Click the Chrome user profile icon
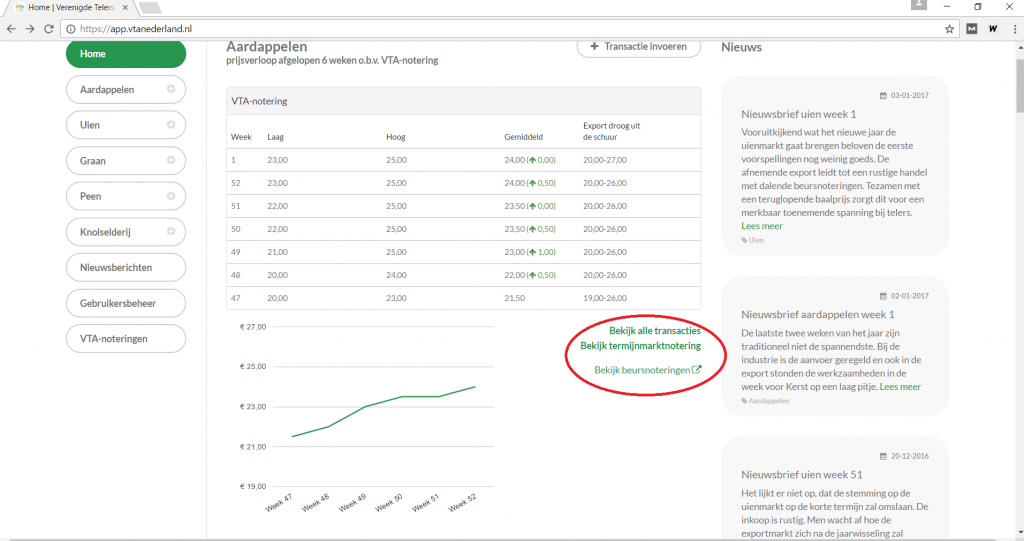Viewport: 1024px width, 541px height. point(919,5)
